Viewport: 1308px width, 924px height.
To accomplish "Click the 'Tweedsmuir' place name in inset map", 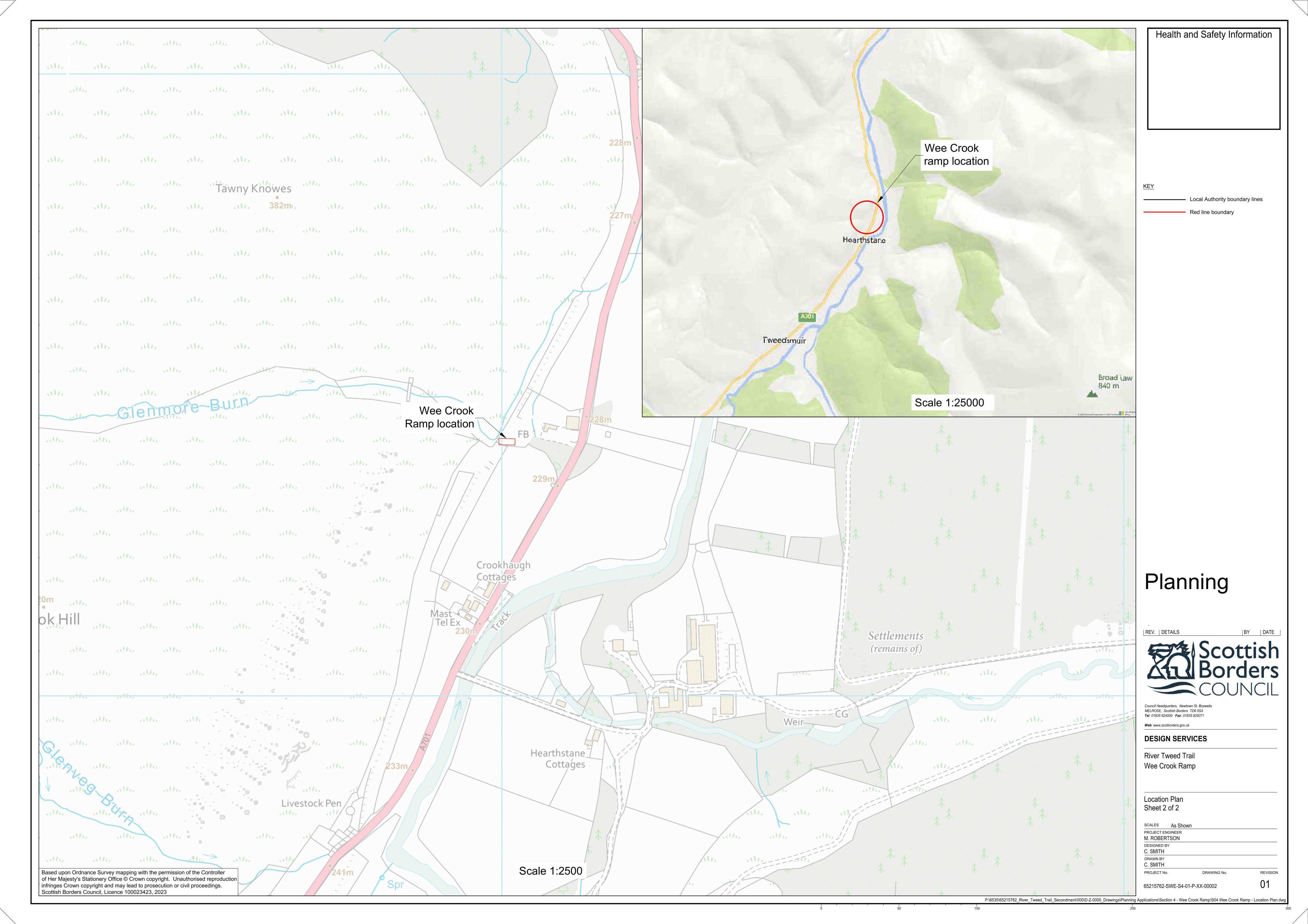I will [x=784, y=341].
